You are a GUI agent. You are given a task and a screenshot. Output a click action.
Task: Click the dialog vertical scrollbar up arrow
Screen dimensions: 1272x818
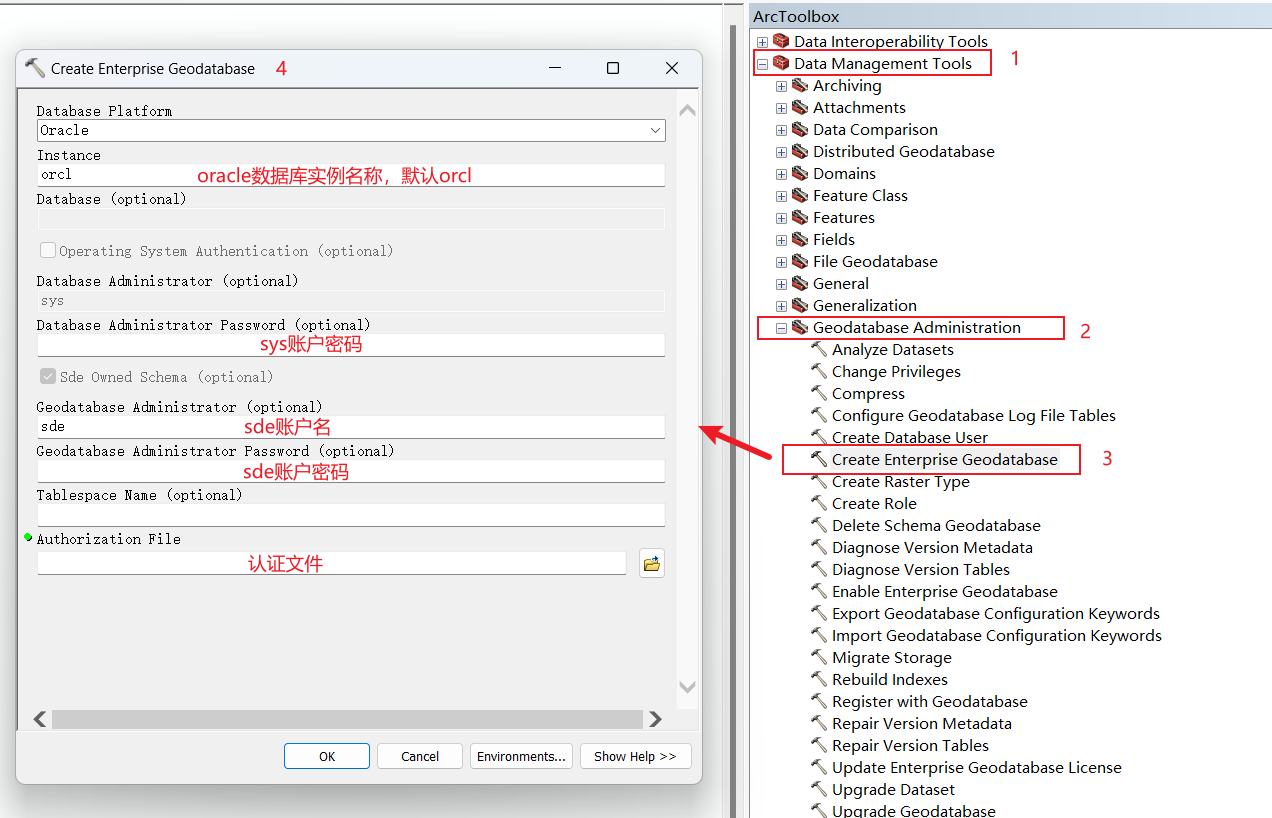coord(687,110)
